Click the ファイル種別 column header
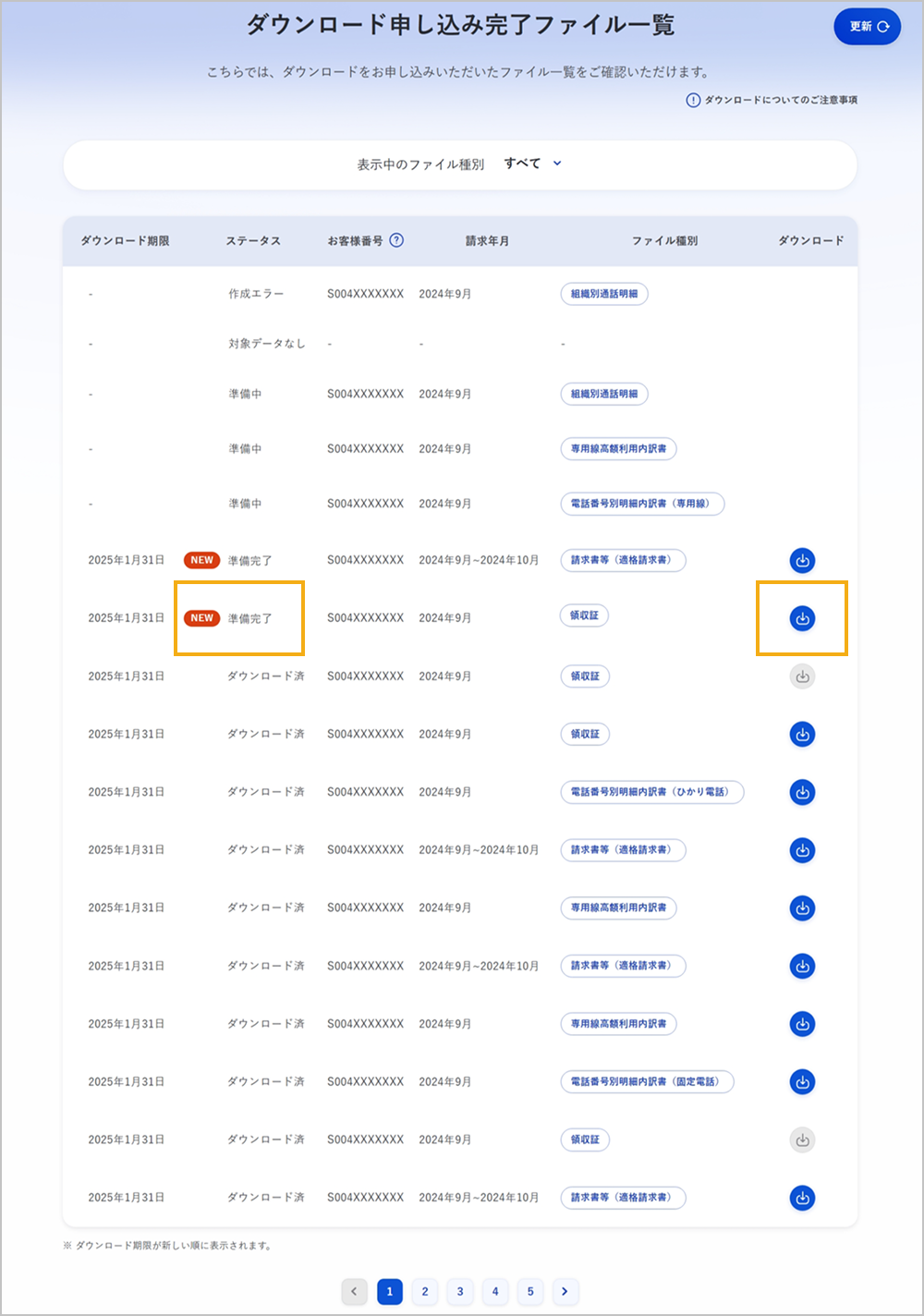924x1316 pixels. [664, 241]
